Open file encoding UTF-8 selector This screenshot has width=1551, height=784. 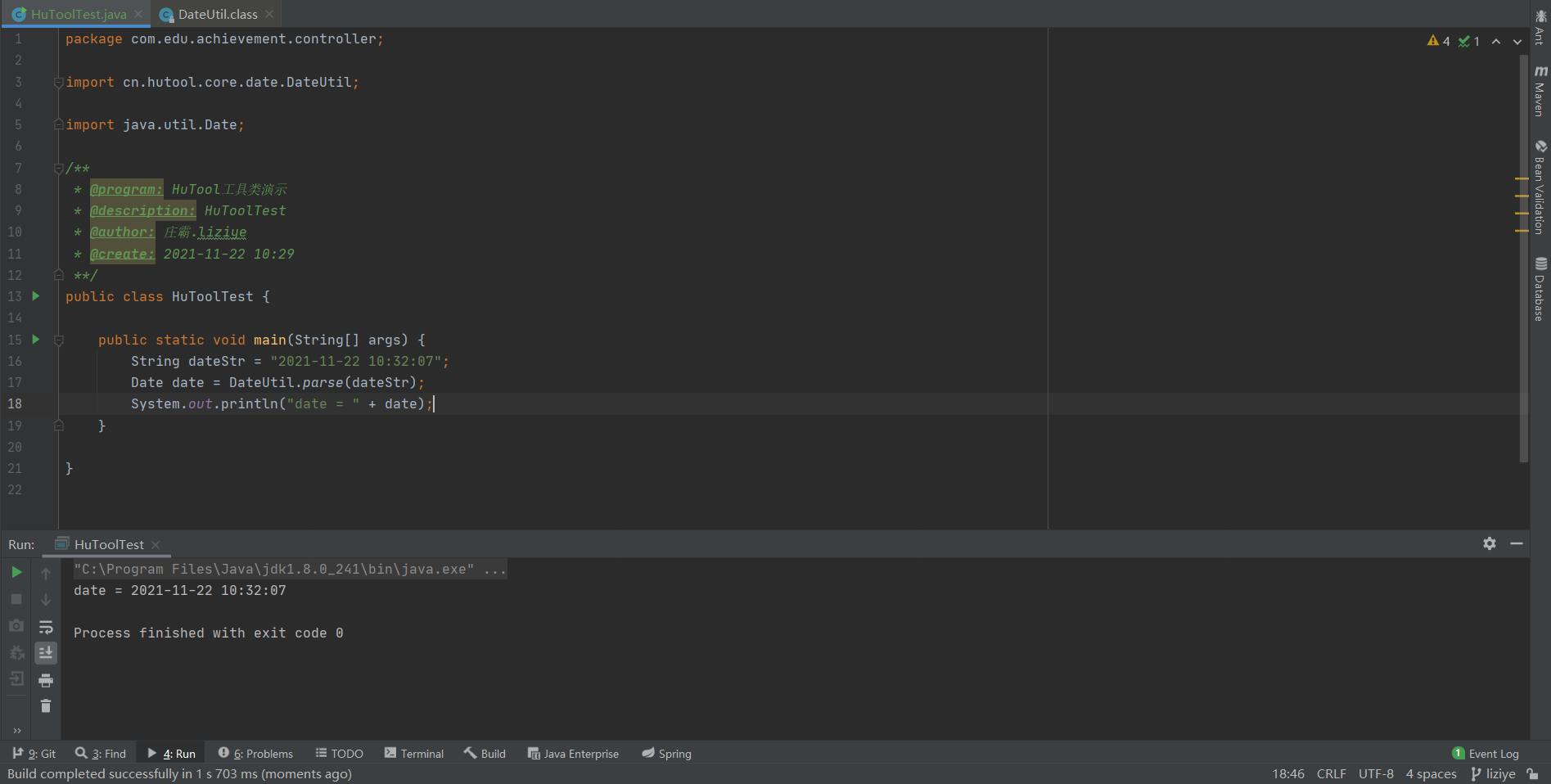point(1376,773)
